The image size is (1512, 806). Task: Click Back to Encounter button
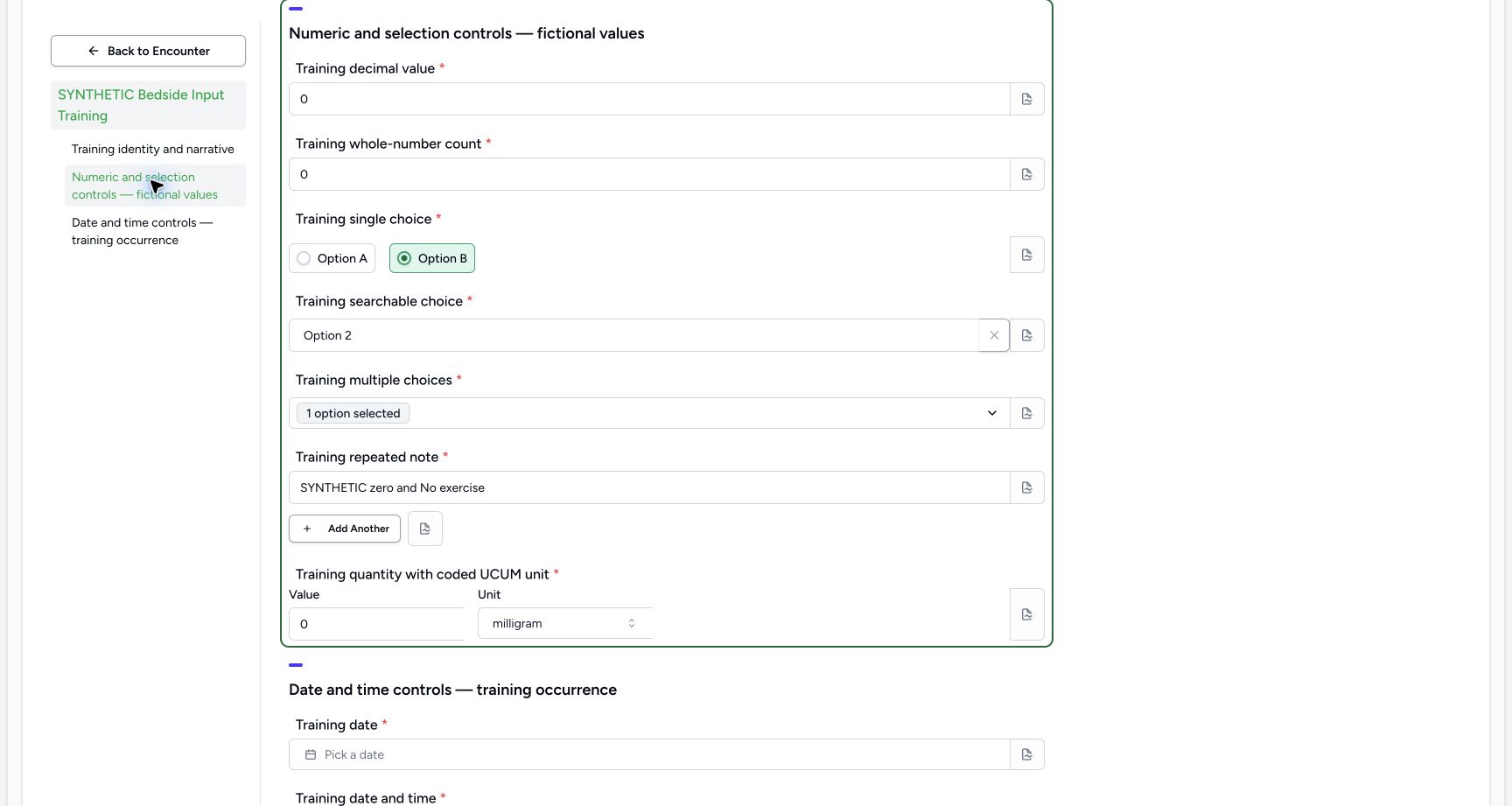click(x=148, y=51)
